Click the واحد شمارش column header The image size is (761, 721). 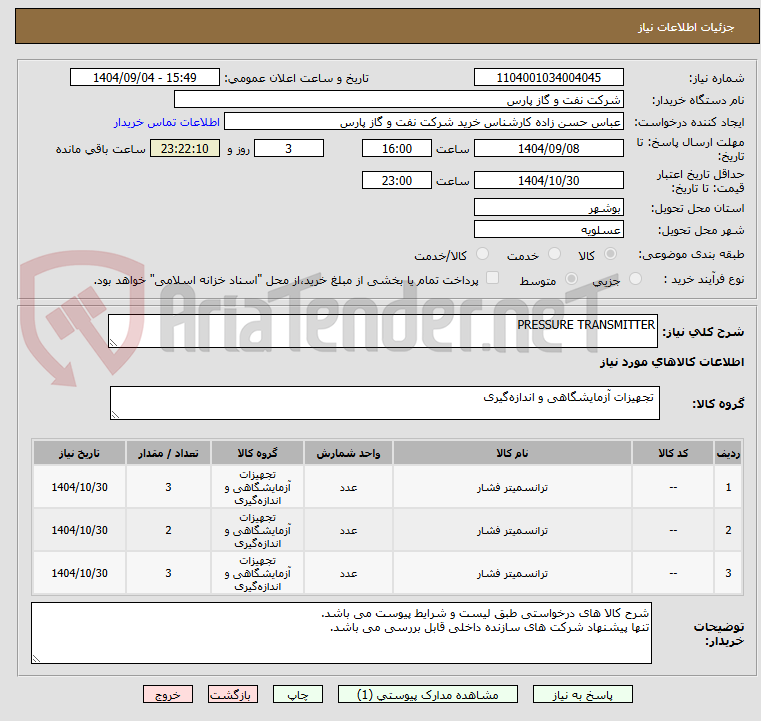click(348, 453)
